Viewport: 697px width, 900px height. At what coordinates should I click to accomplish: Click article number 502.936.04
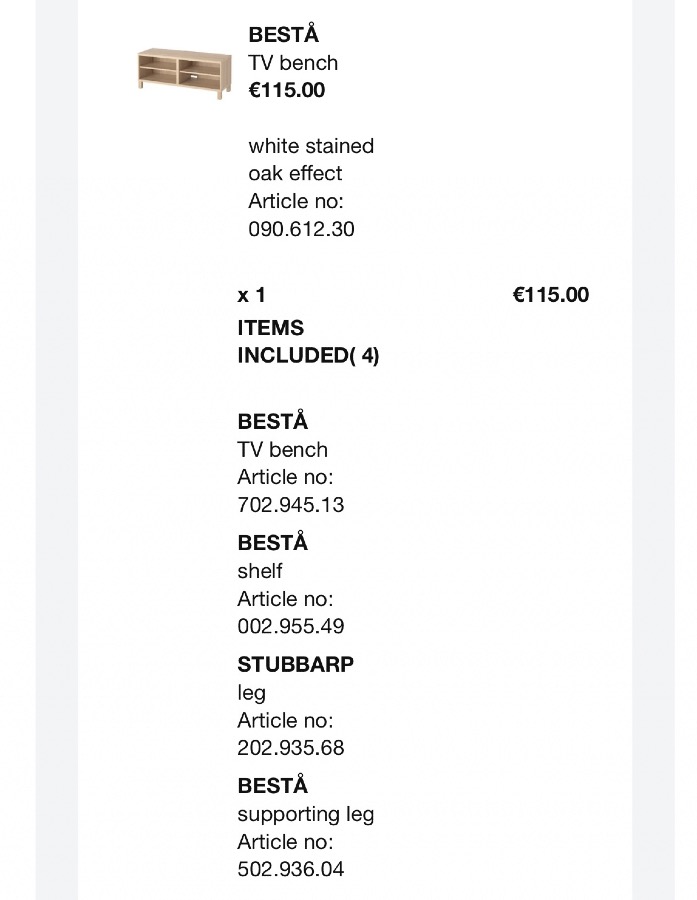pyautogui.click(x=291, y=869)
